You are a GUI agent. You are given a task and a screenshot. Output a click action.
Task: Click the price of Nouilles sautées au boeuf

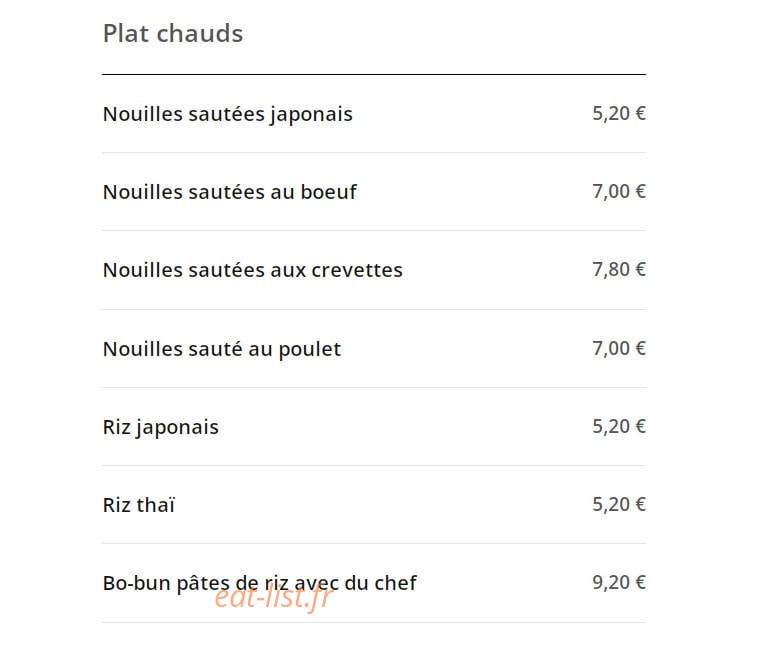618,191
